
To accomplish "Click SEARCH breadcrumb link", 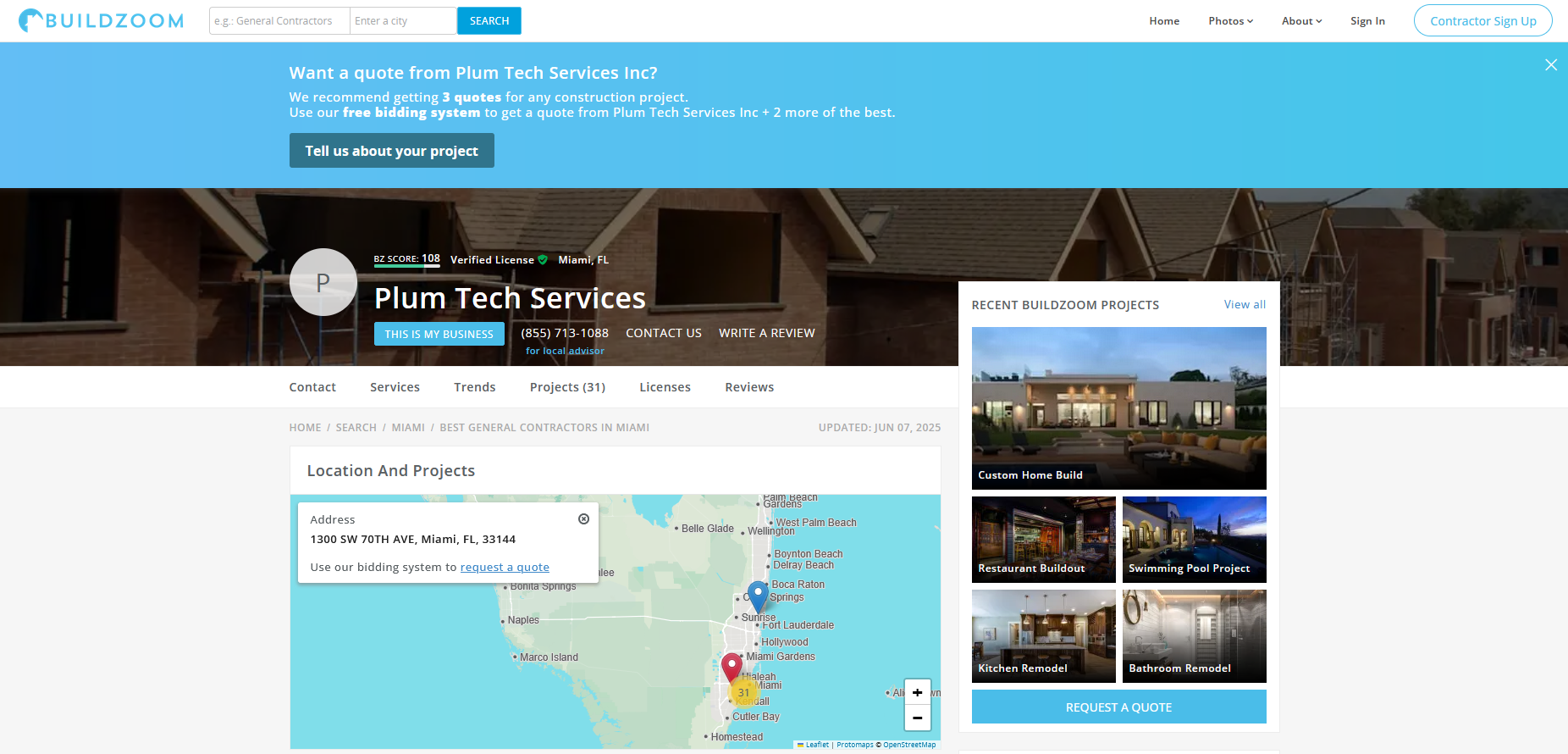I will tap(356, 428).
